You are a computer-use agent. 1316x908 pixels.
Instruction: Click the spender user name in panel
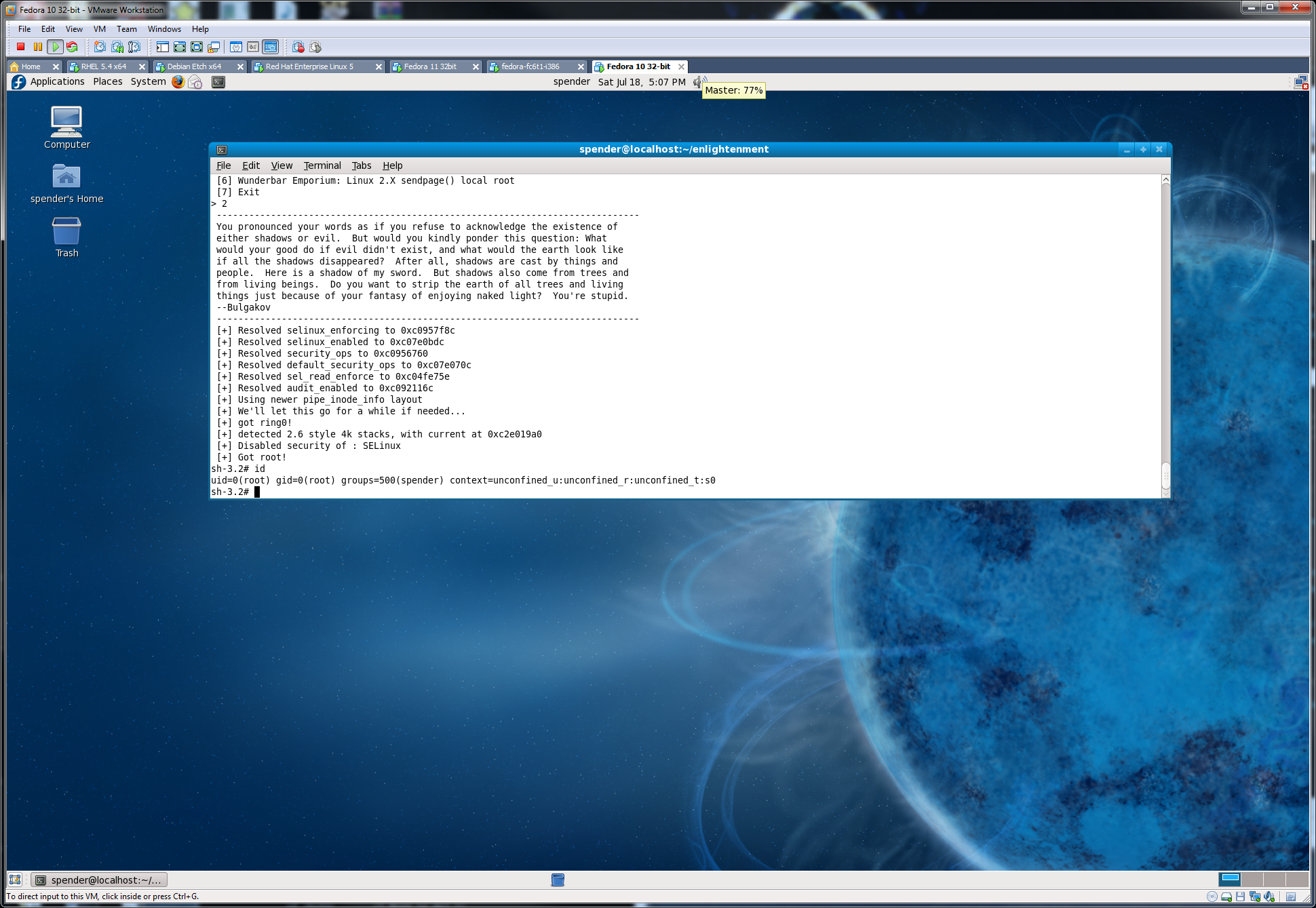[571, 81]
